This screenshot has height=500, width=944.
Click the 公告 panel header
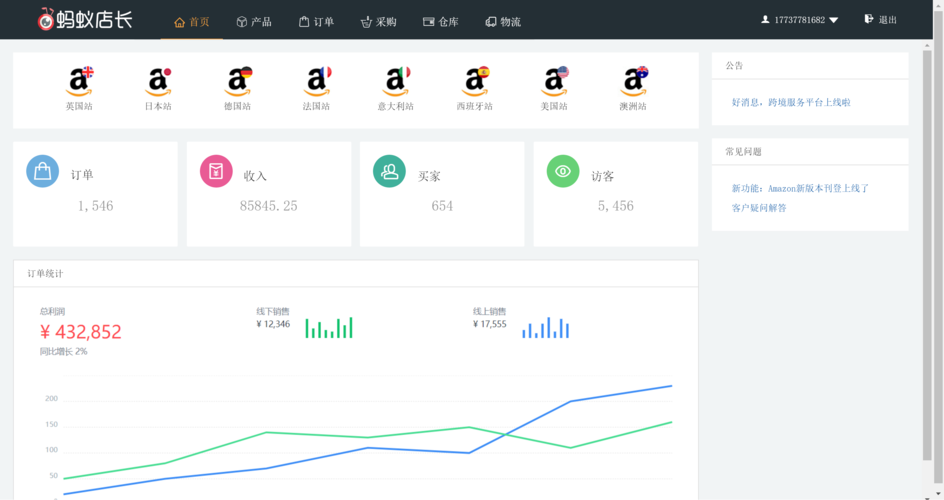(810, 66)
